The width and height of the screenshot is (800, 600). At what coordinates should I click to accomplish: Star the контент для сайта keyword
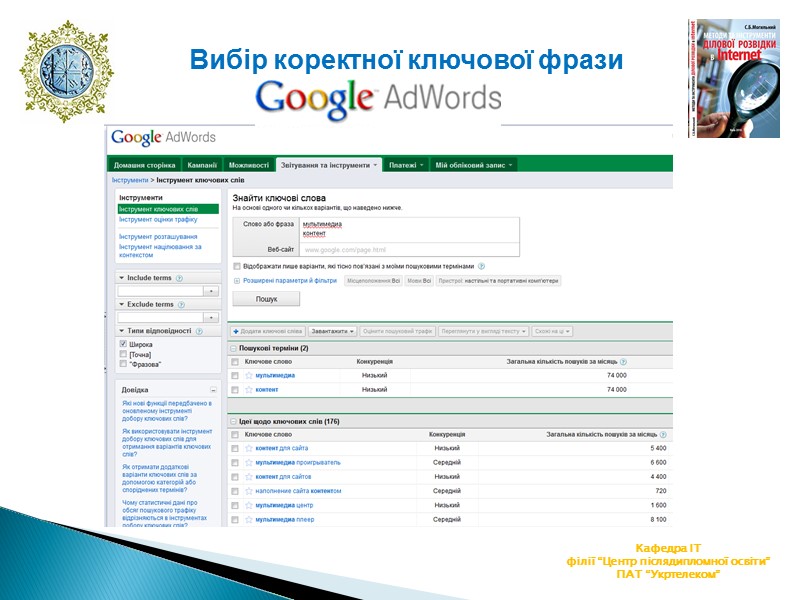click(248, 448)
